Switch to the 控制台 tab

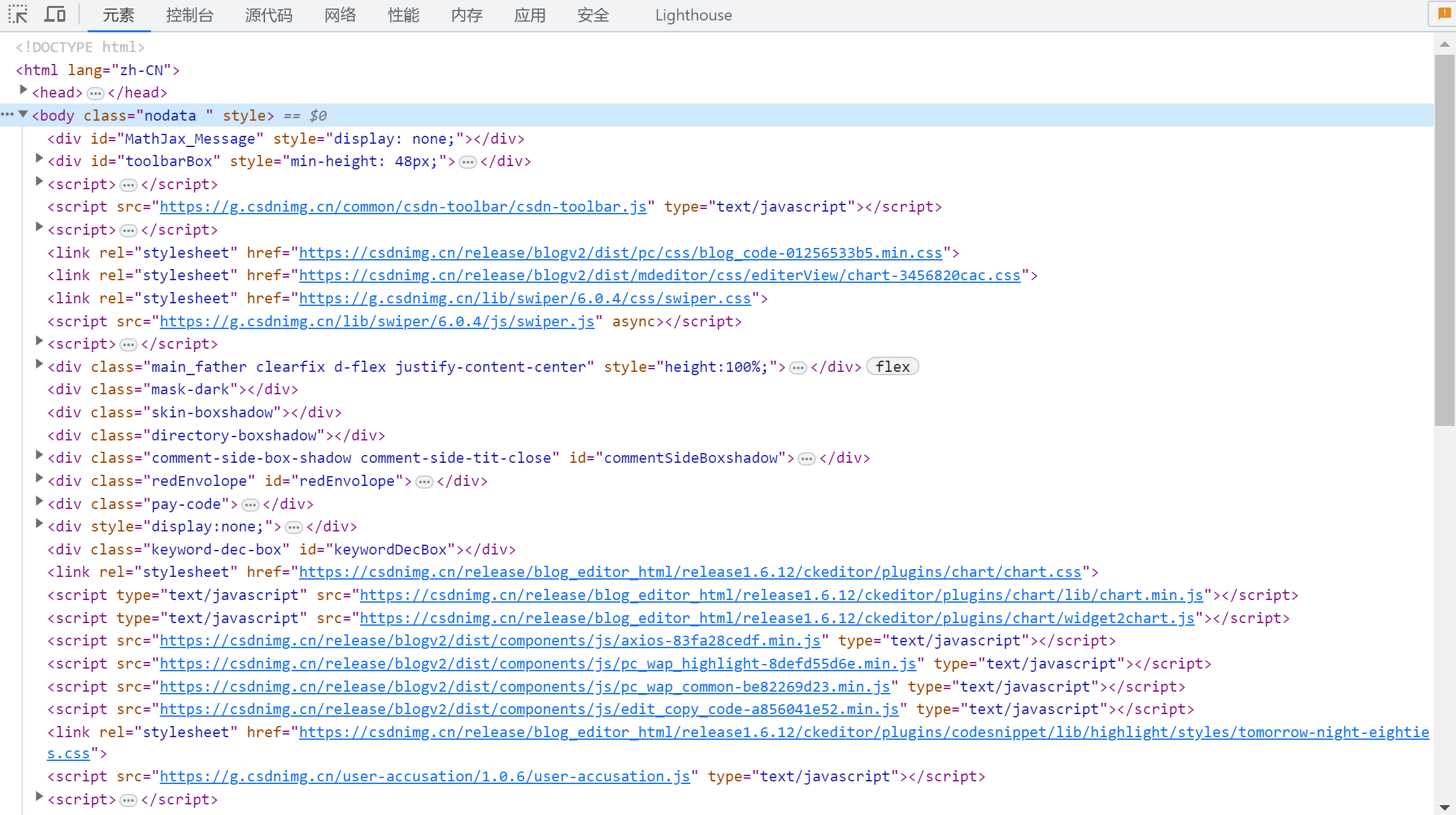190,15
